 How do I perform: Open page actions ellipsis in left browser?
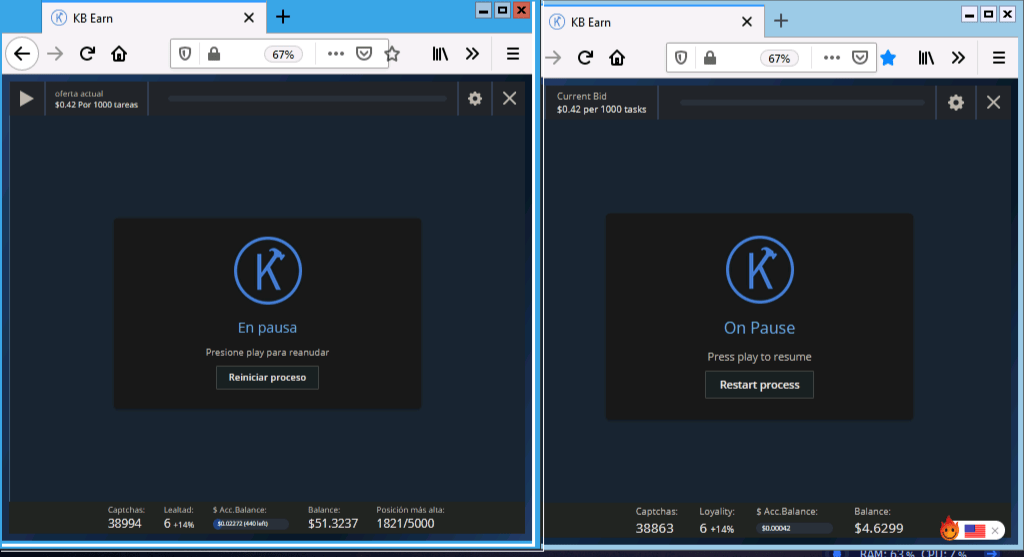tap(336, 54)
